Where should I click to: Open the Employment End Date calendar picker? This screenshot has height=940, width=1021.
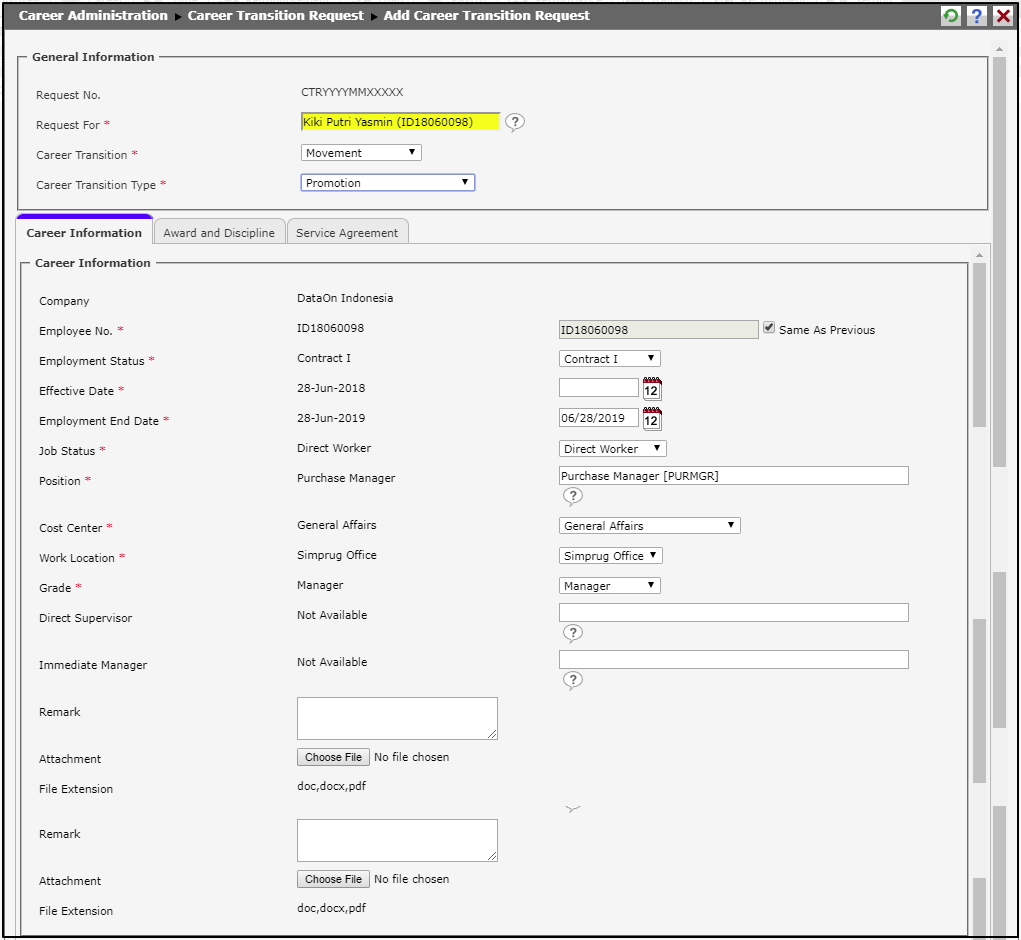pos(652,419)
